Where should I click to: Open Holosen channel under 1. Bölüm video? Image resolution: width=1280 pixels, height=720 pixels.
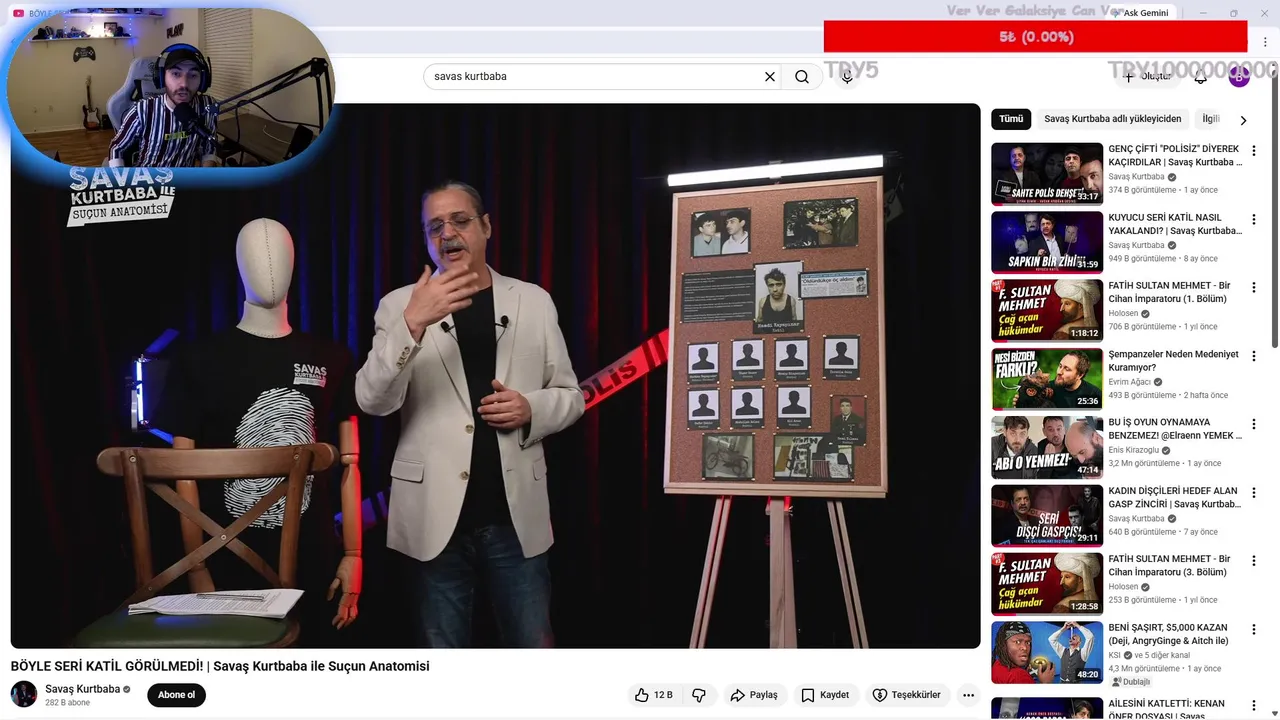(1123, 313)
